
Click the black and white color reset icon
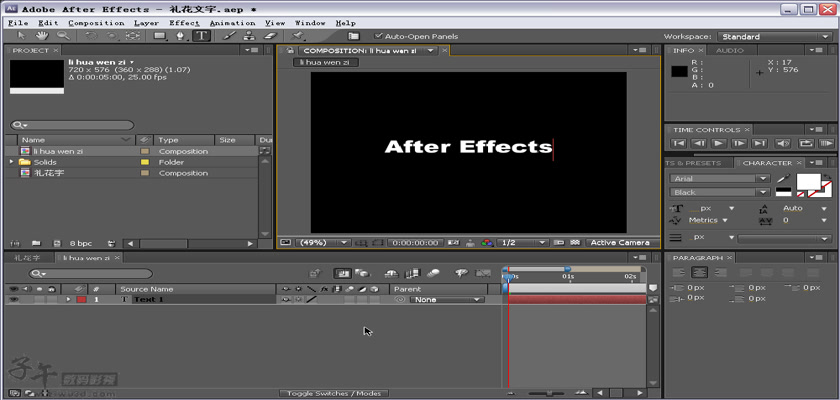[x=783, y=192]
